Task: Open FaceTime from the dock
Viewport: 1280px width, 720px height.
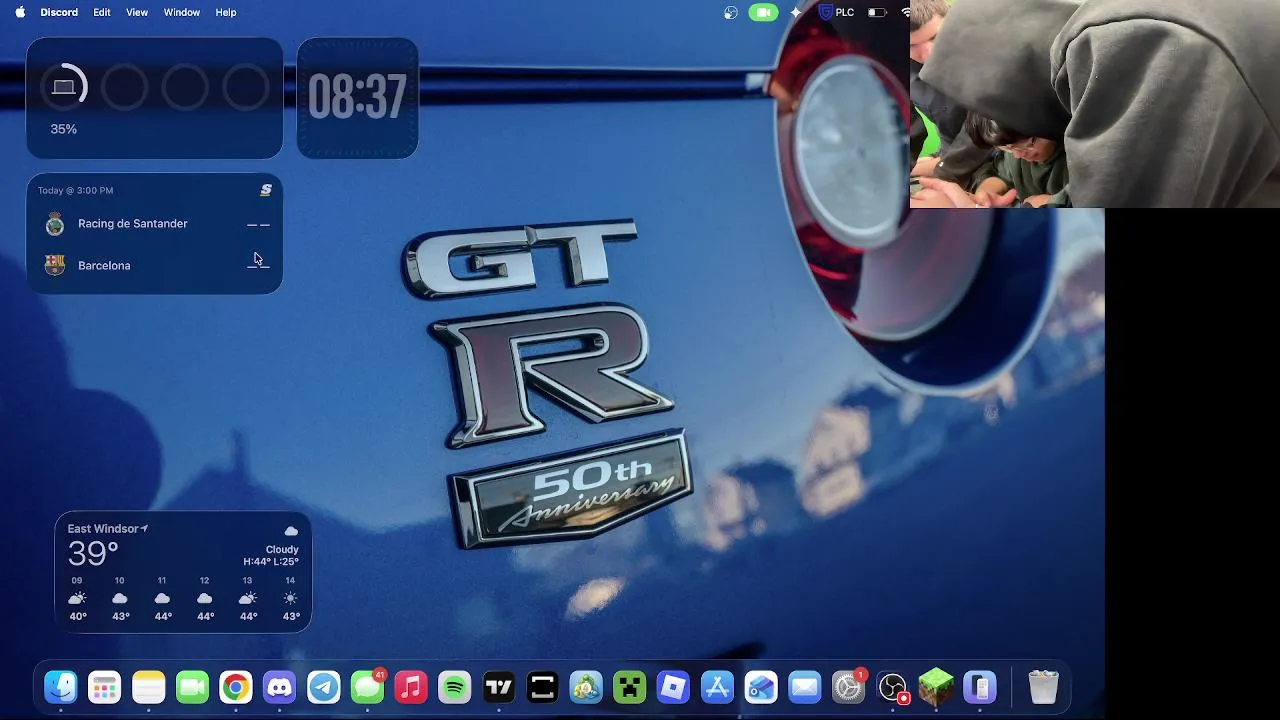Action: pyautogui.click(x=192, y=687)
